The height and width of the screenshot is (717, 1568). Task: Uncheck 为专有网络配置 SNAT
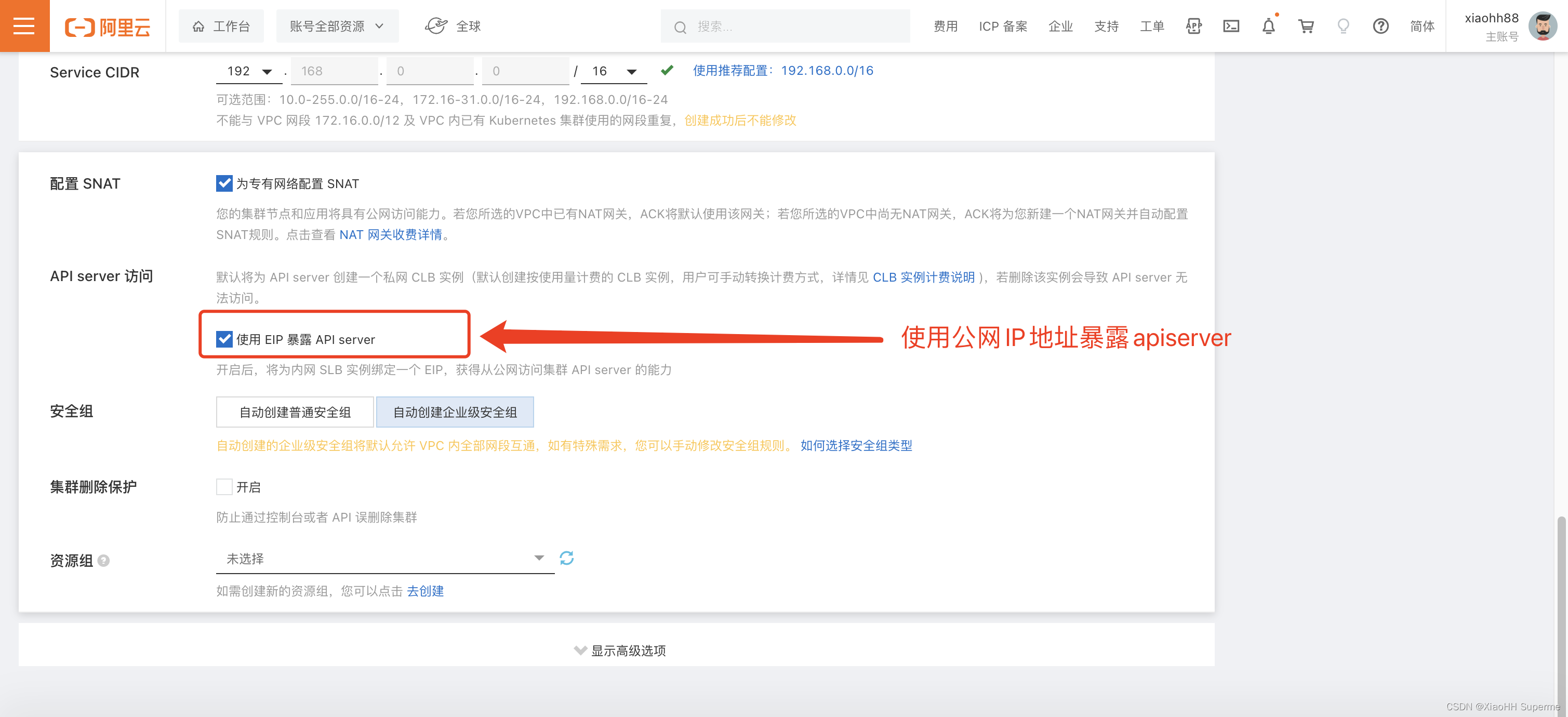[x=224, y=183]
